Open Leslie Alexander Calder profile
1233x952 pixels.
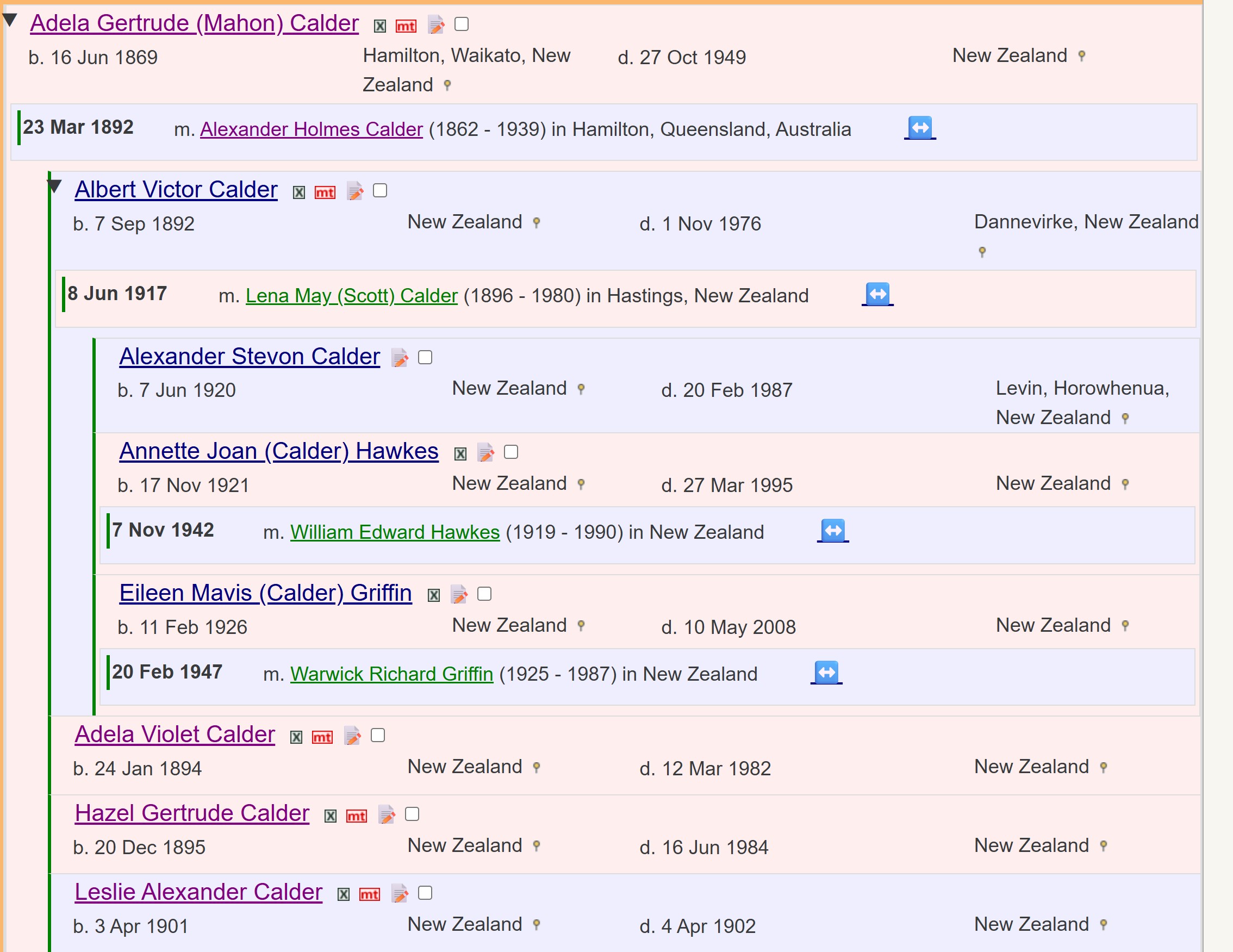tap(199, 893)
